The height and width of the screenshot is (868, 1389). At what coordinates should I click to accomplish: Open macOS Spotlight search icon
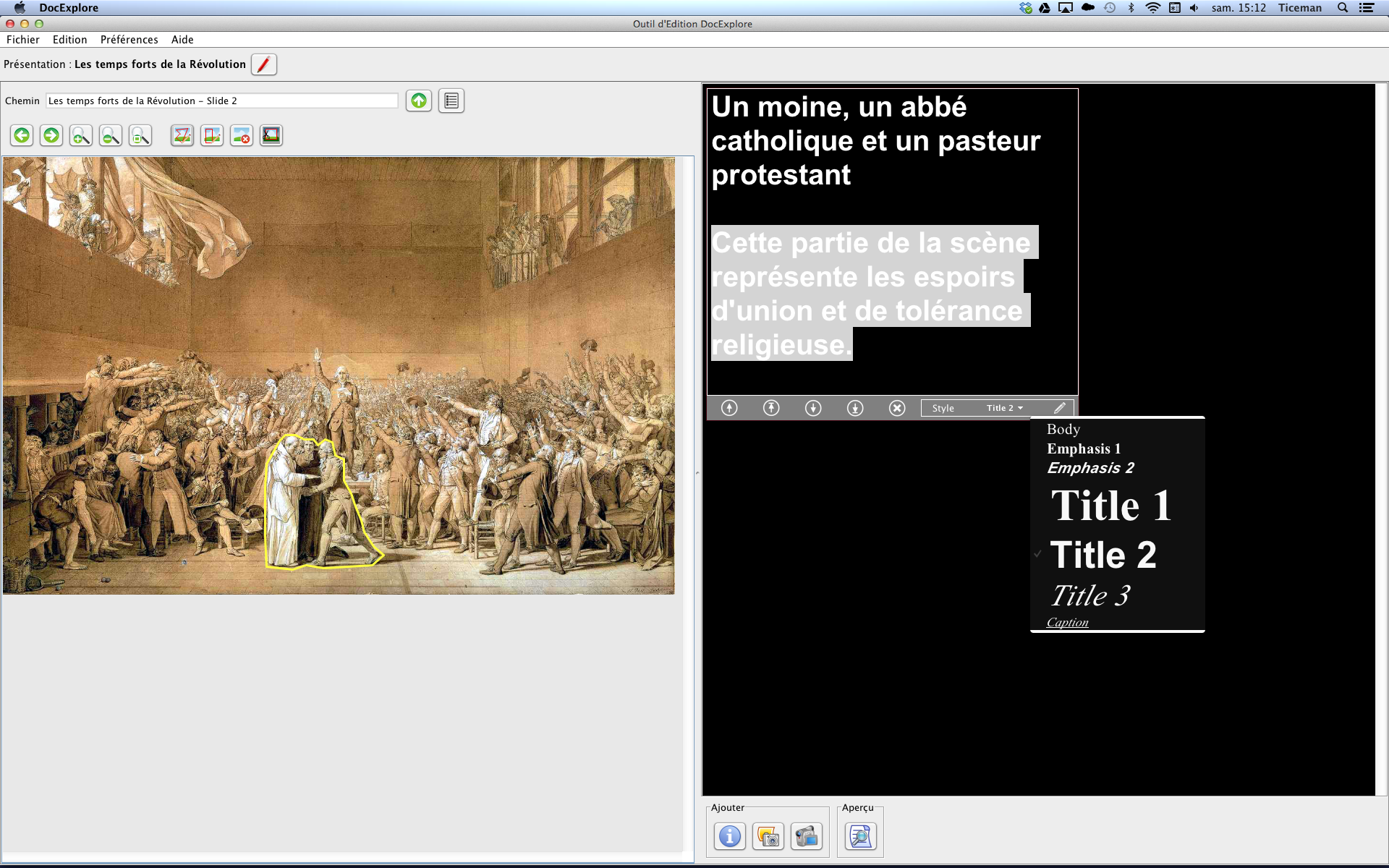click(x=1342, y=8)
